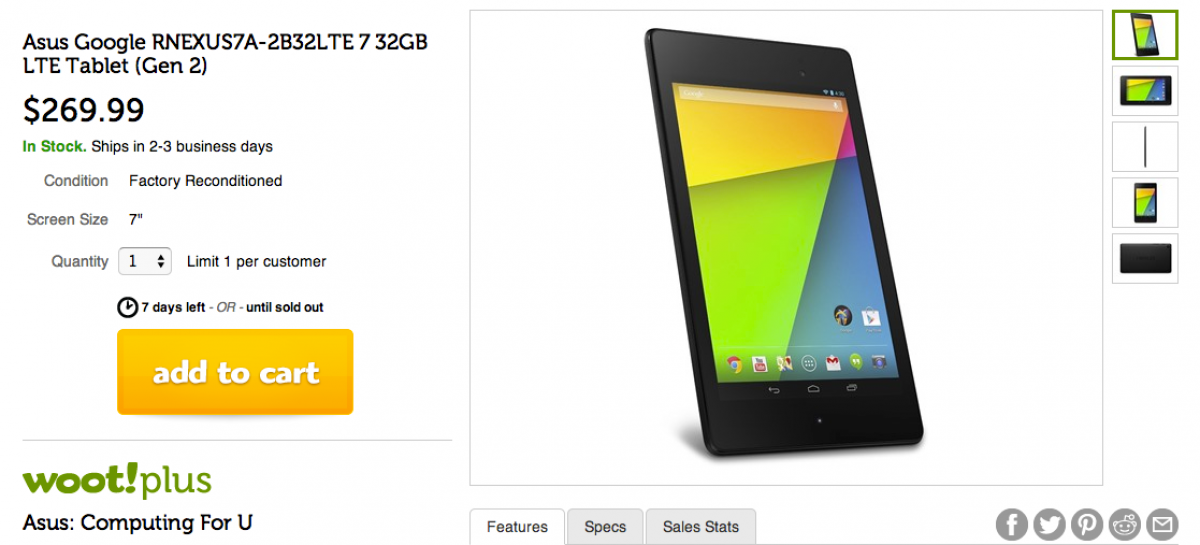This screenshot has width=1200, height=545.
Task: Select the Features tab
Action: tap(517, 526)
